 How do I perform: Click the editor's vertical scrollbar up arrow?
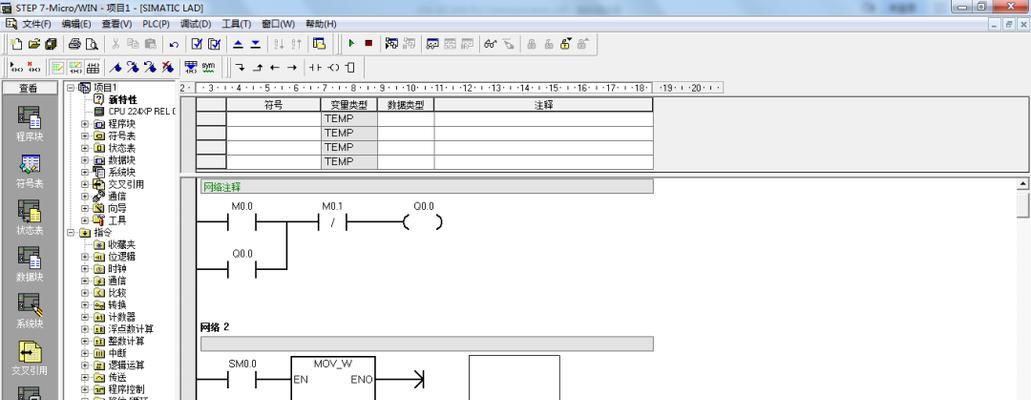click(1023, 184)
